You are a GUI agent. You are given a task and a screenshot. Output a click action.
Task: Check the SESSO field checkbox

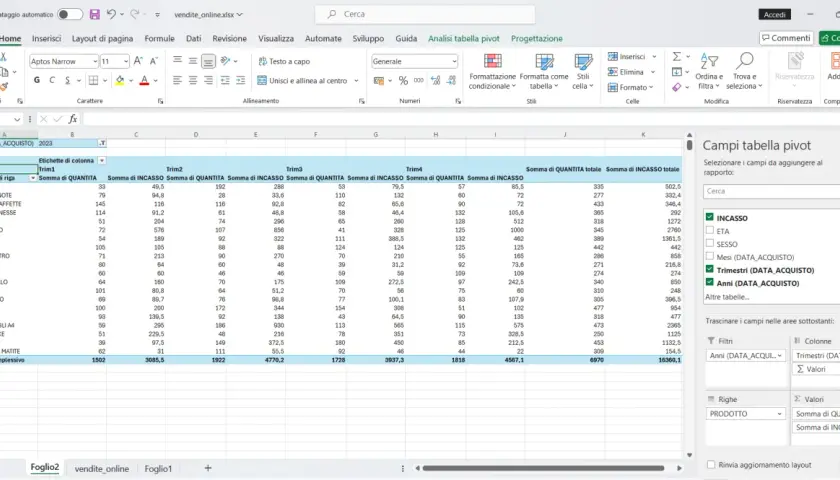(x=710, y=243)
